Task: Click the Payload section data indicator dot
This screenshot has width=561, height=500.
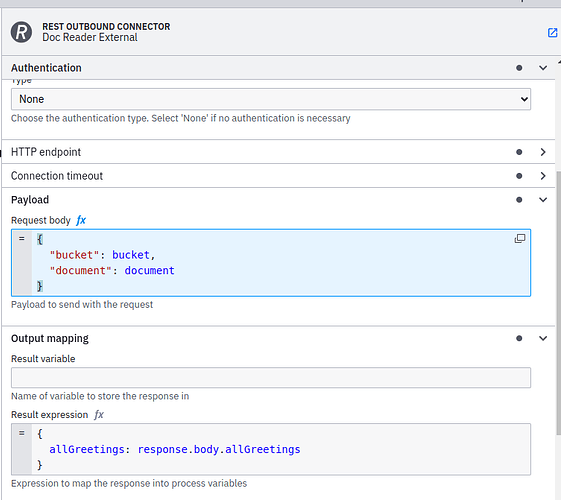Action: pos(519,200)
